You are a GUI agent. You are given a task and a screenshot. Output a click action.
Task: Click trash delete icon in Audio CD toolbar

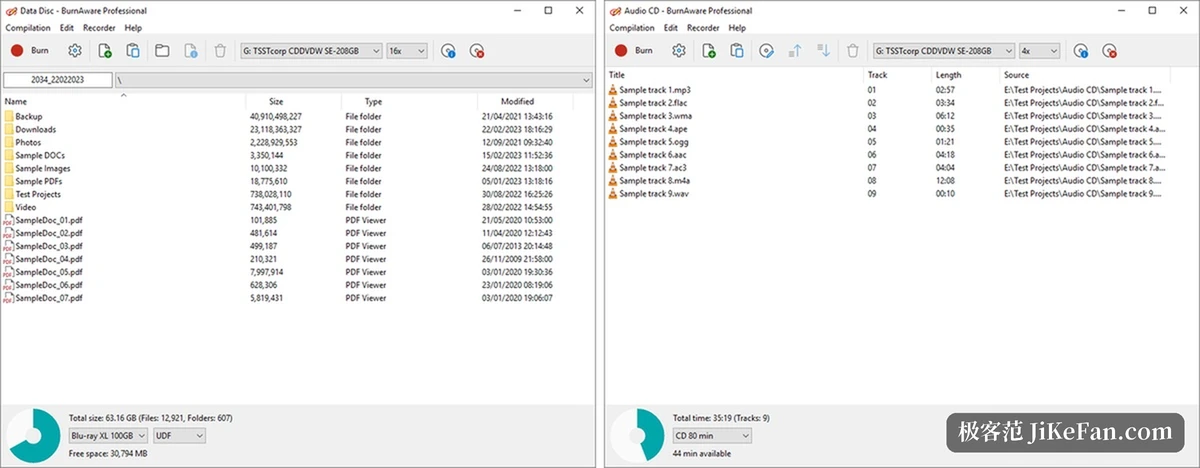pos(852,50)
